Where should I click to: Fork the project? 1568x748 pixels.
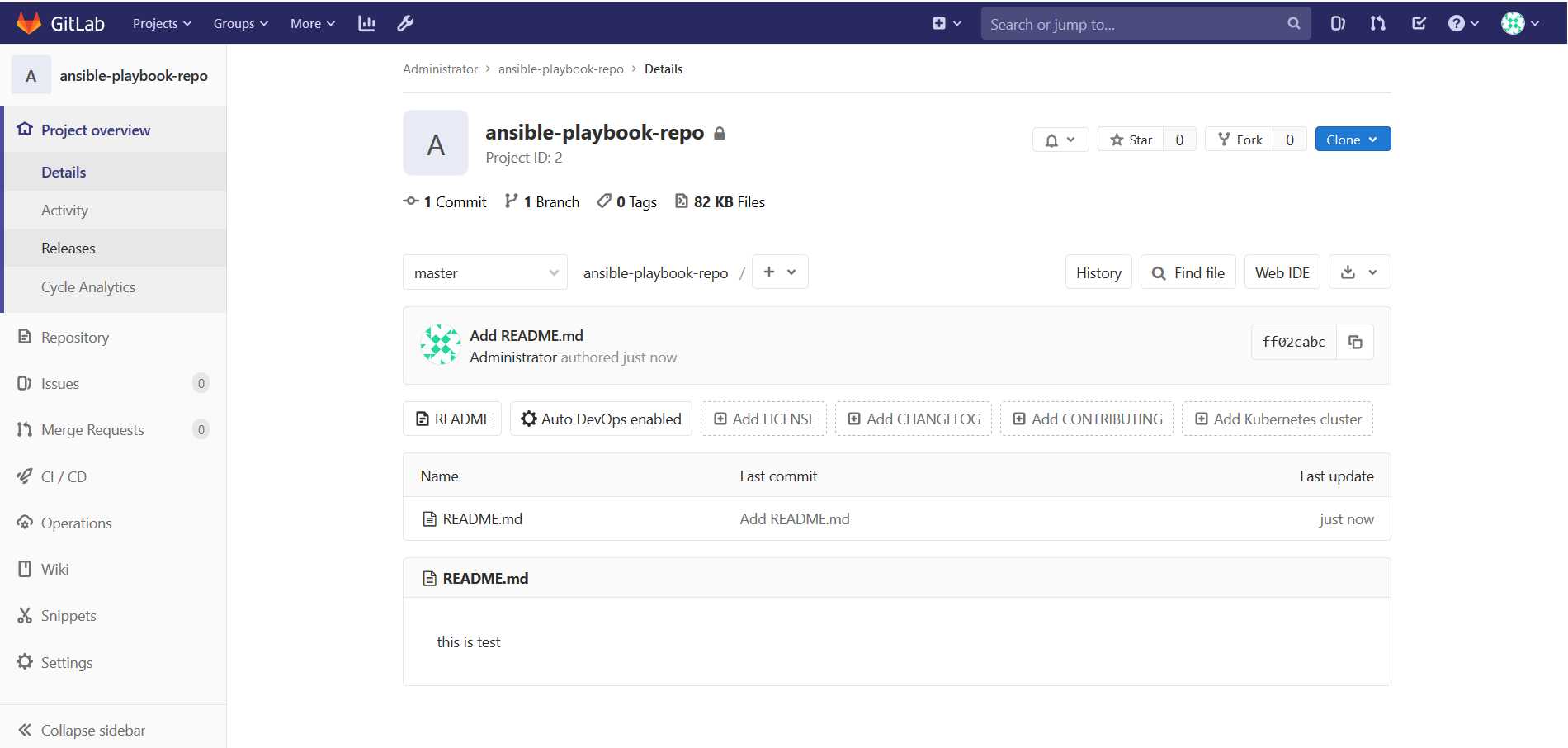(1240, 140)
